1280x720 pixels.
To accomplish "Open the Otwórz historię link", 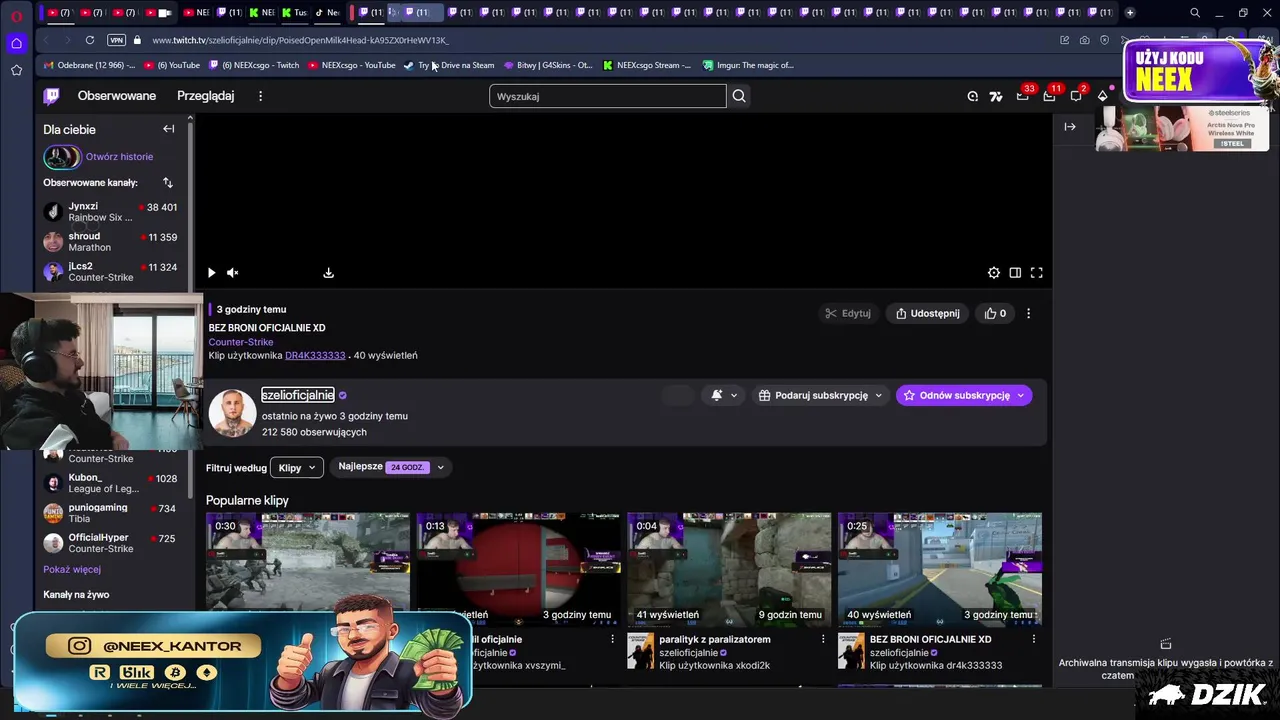I will [x=119, y=157].
